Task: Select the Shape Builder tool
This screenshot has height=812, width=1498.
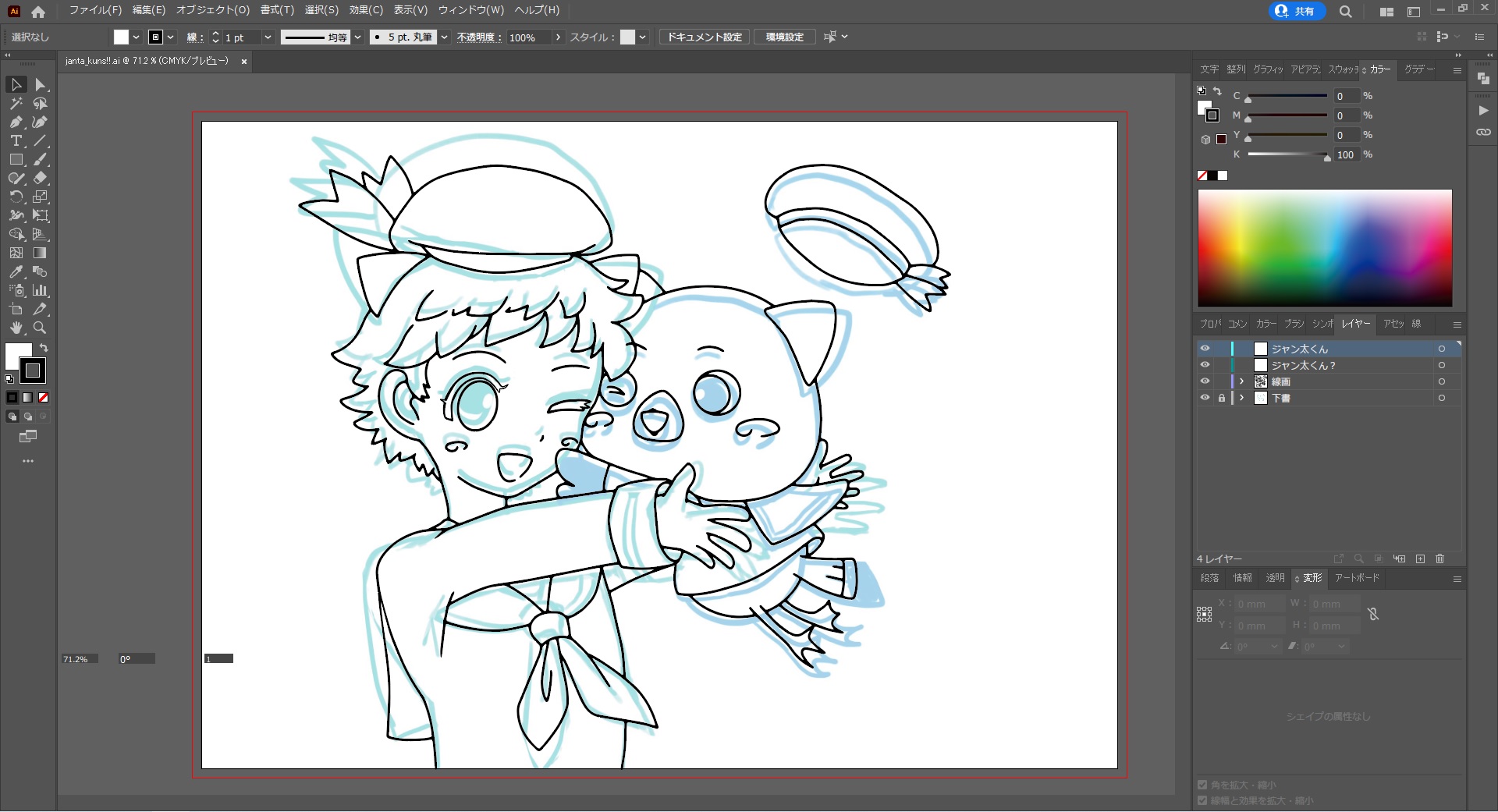Action: [x=16, y=234]
